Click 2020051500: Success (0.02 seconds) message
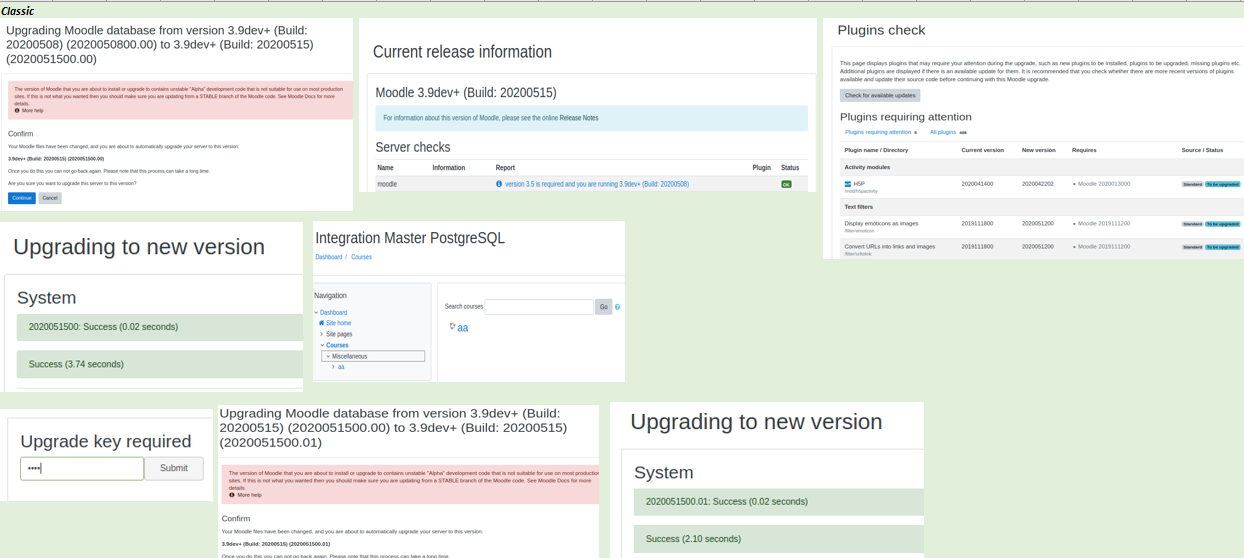Screen dimensions: 1244x558 point(160,327)
